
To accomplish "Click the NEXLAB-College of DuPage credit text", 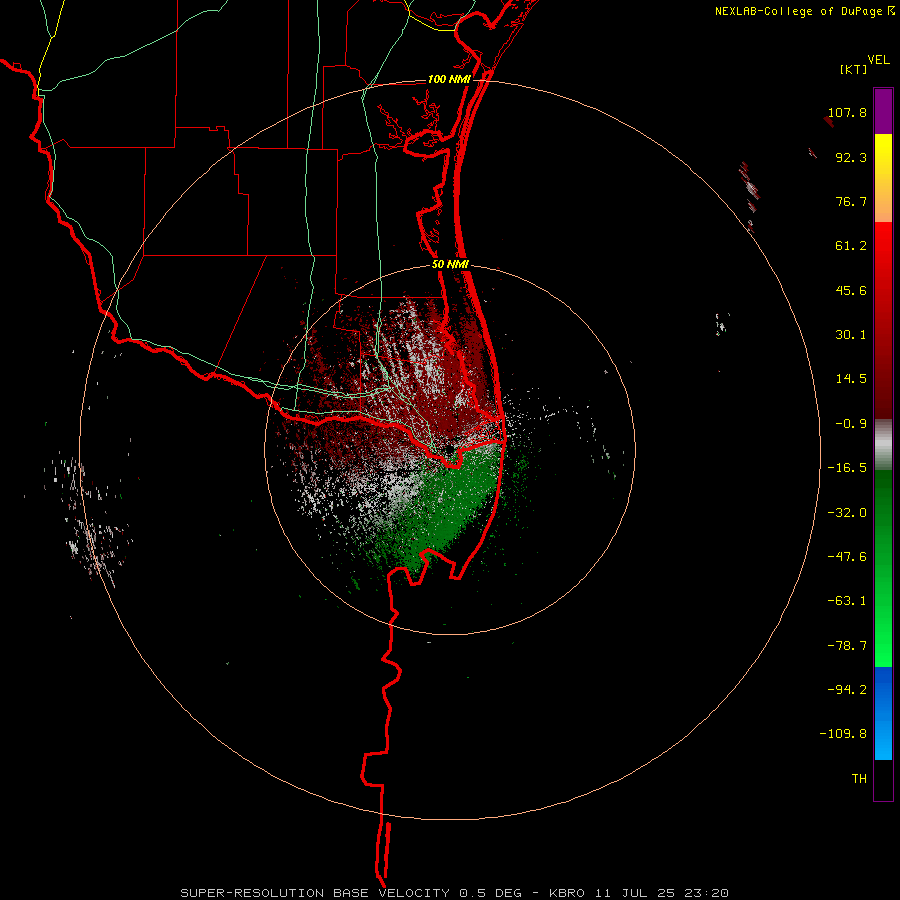I will pyautogui.click(x=799, y=11).
